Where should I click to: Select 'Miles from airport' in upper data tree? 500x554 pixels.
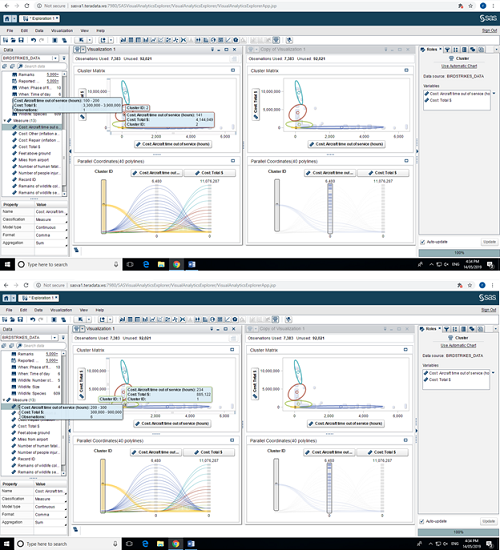(34, 160)
